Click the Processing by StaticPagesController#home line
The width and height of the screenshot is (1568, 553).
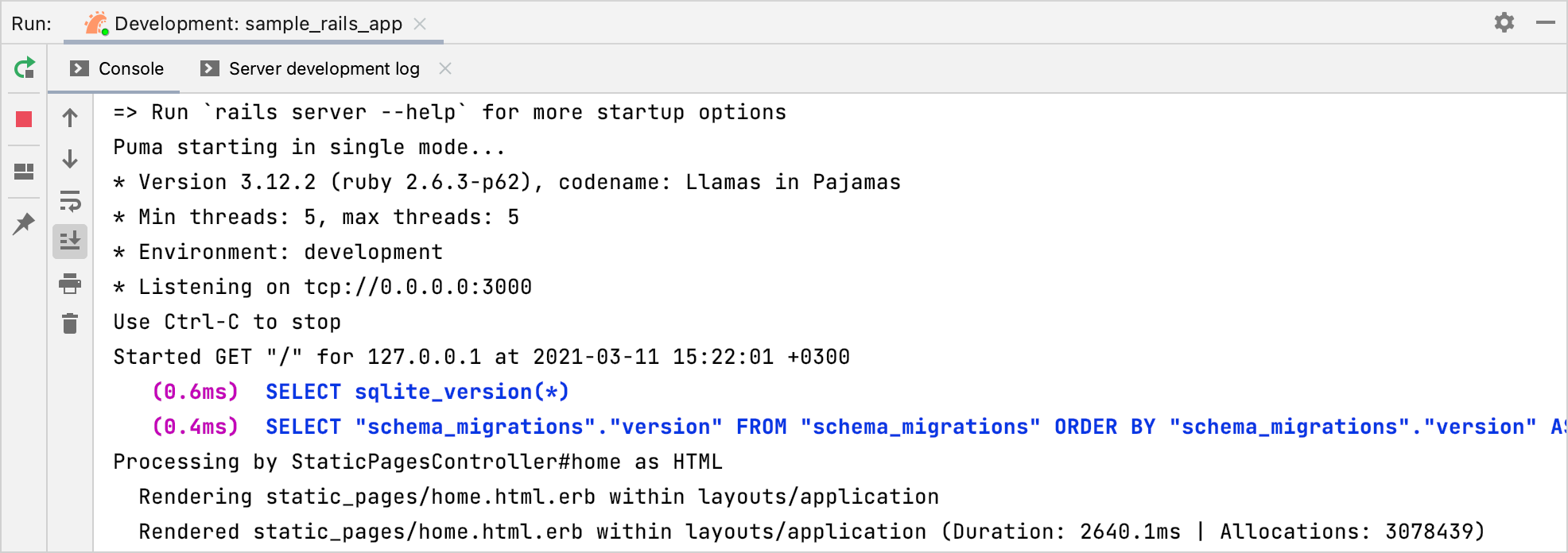417,462
